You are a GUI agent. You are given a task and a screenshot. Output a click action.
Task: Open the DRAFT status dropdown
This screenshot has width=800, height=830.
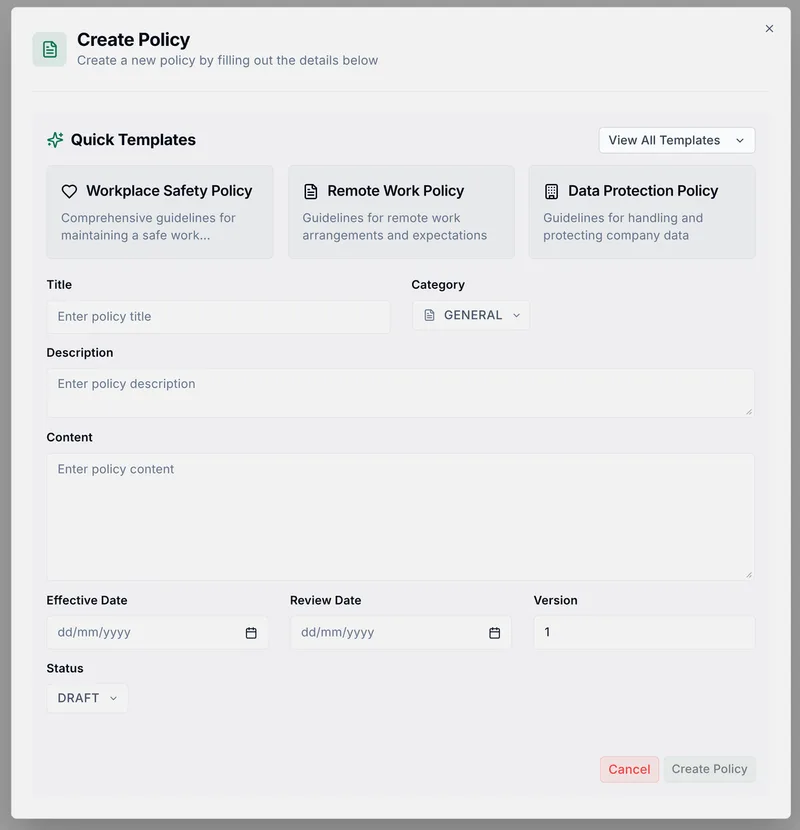coord(87,698)
